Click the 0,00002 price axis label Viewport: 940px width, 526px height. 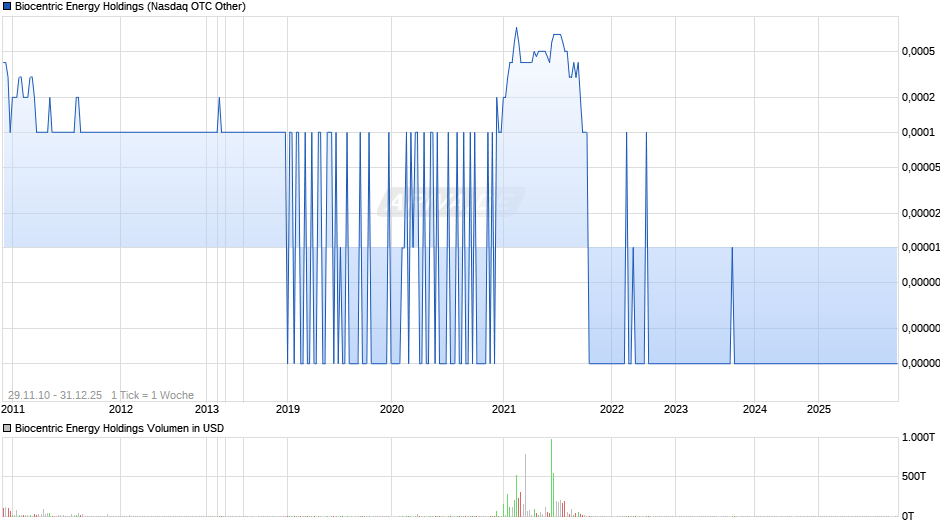[921, 213]
